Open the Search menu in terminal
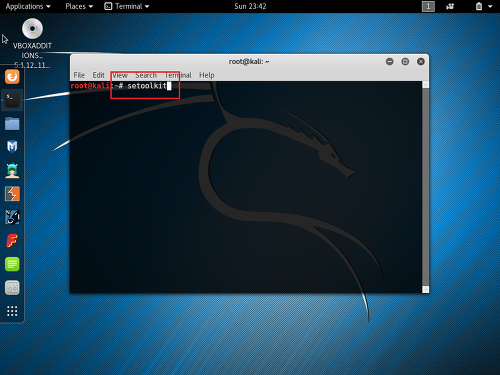This screenshot has height=375, width=500. coord(146,75)
